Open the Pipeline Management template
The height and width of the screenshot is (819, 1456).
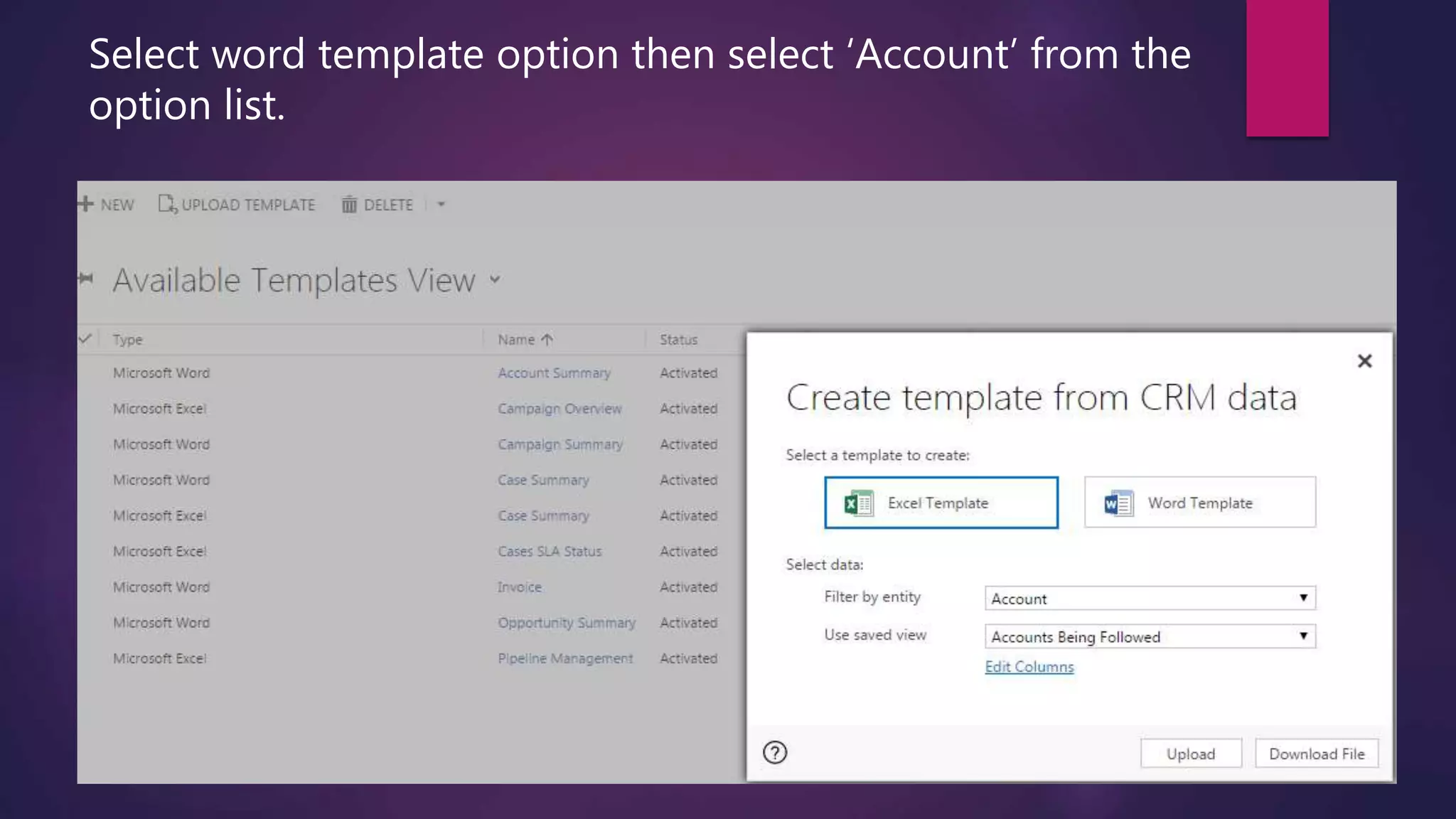(565, 658)
